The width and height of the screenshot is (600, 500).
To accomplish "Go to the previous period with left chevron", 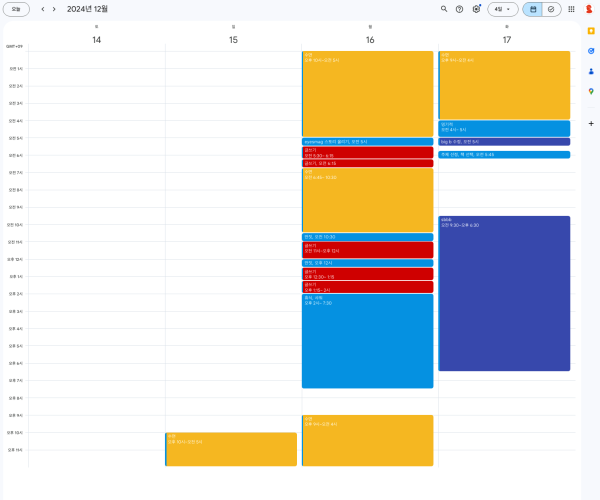I will point(43,9).
